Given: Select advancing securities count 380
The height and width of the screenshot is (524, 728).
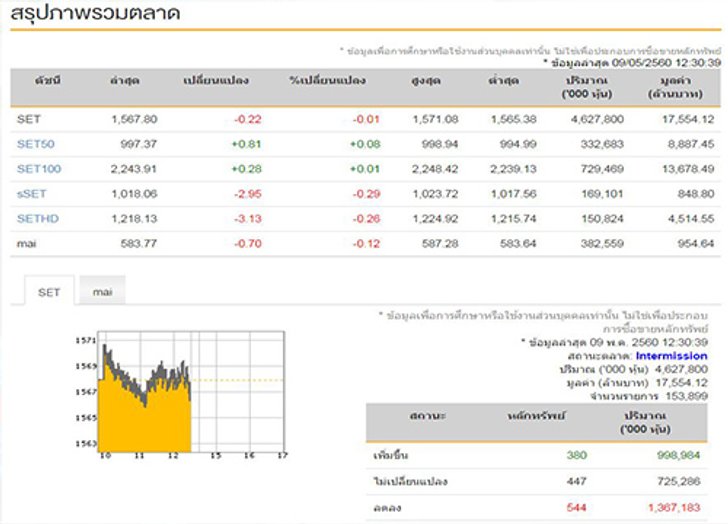Looking at the screenshot, I should click(x=577, y=455).
